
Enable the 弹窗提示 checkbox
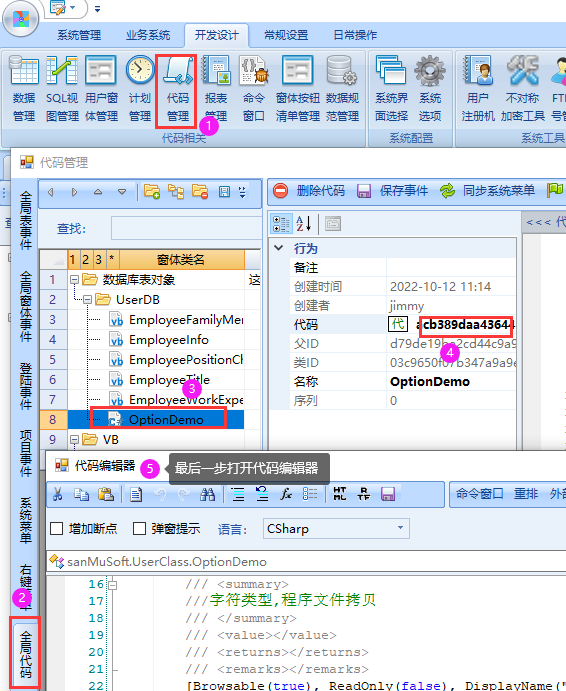click(139, 528)
